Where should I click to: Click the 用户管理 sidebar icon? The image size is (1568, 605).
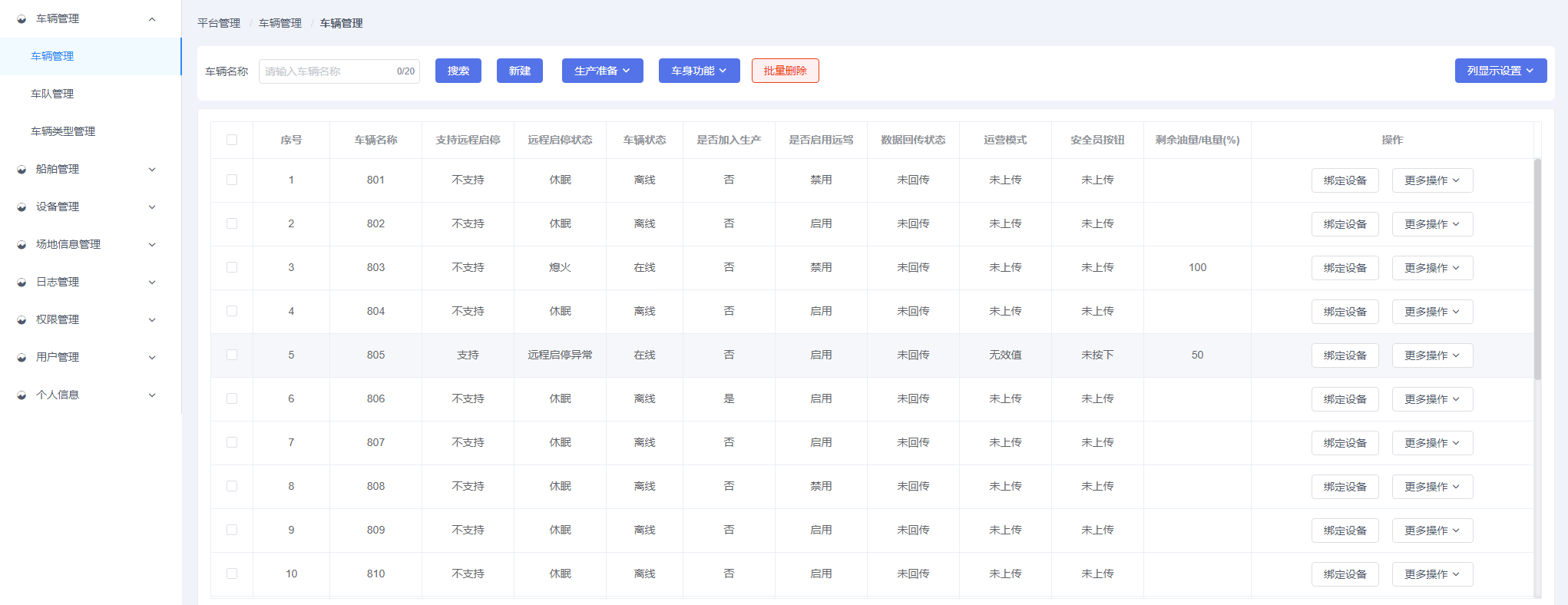pyautogui.click(x=22, y=358)
